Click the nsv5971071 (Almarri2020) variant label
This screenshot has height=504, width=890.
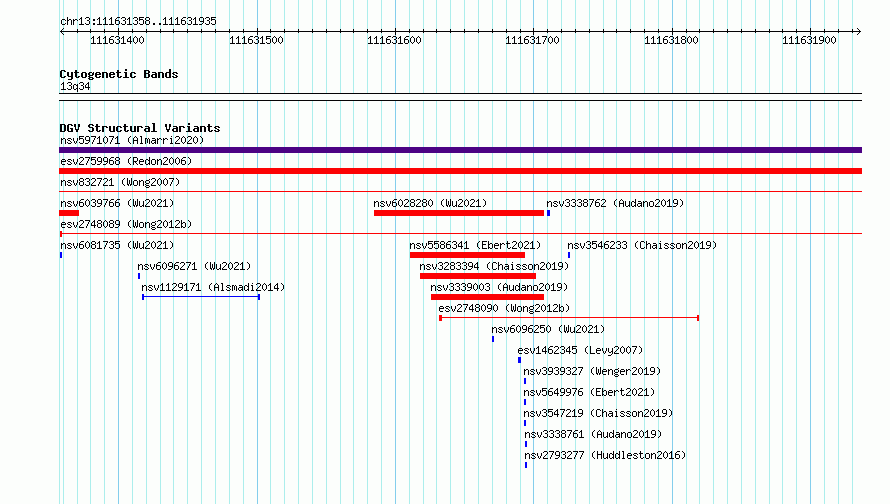click(132, 140)
